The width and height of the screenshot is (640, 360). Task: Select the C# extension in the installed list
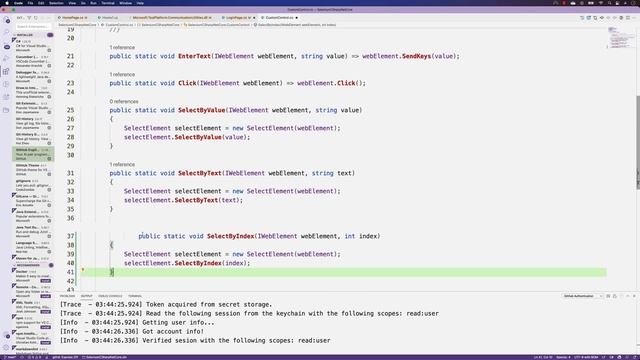tap(33, 46)
